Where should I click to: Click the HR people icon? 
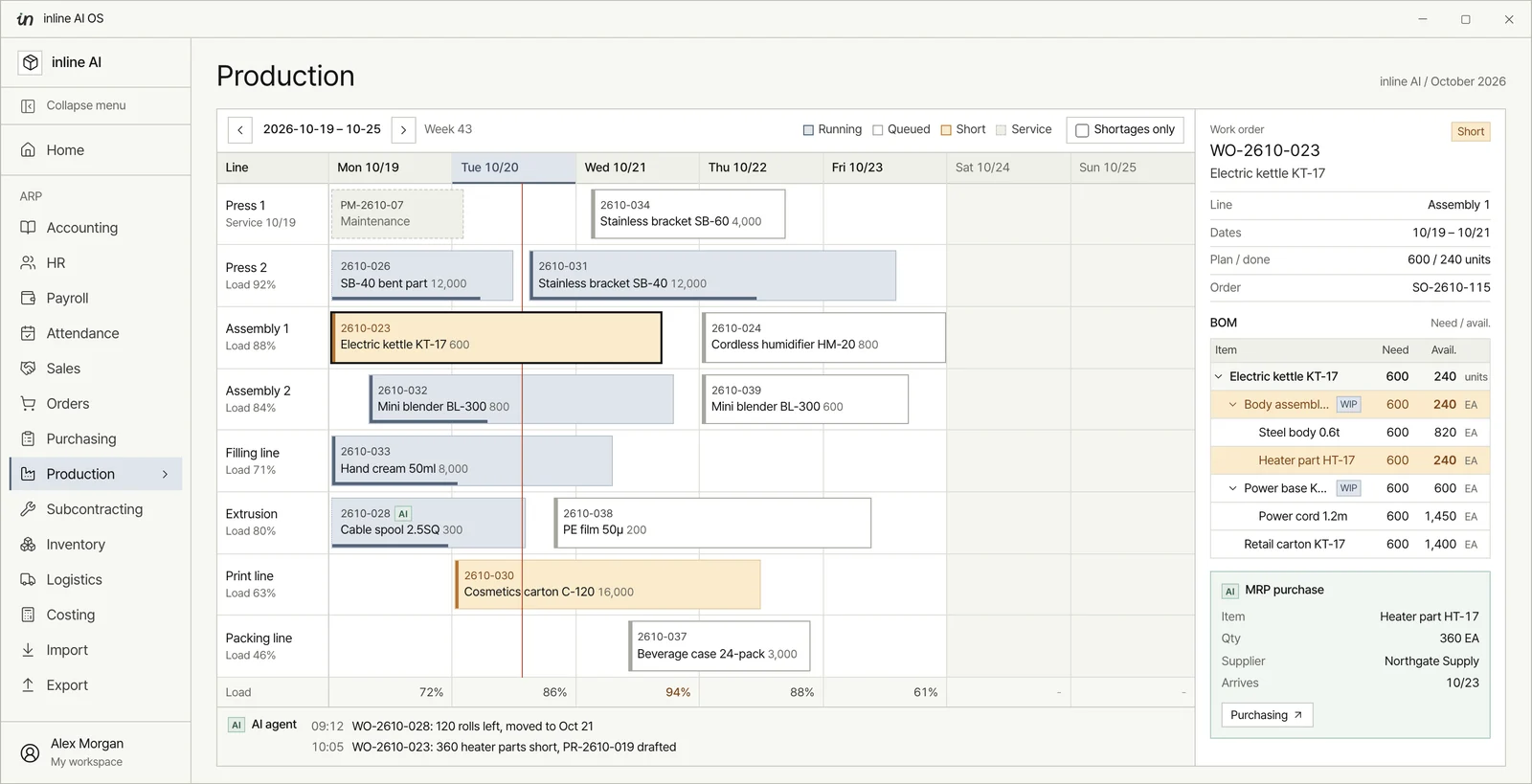28,263
